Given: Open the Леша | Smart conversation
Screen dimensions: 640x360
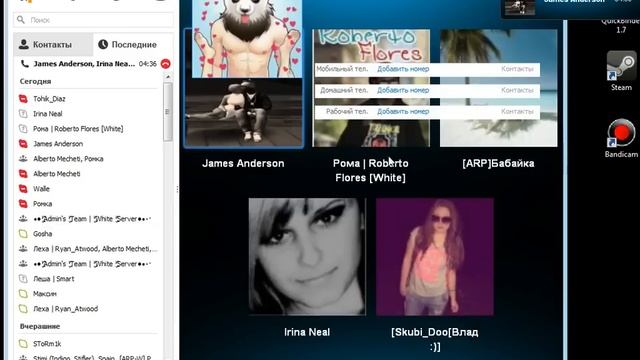Looking at the screenshot, I should (x=53, y=279).
